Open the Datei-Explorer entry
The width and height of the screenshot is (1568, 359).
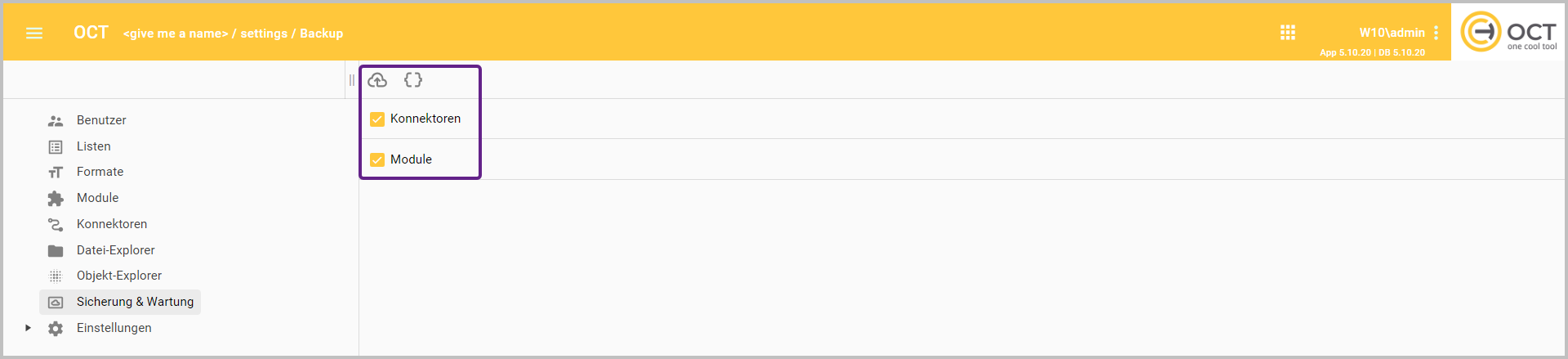(115, 250)
